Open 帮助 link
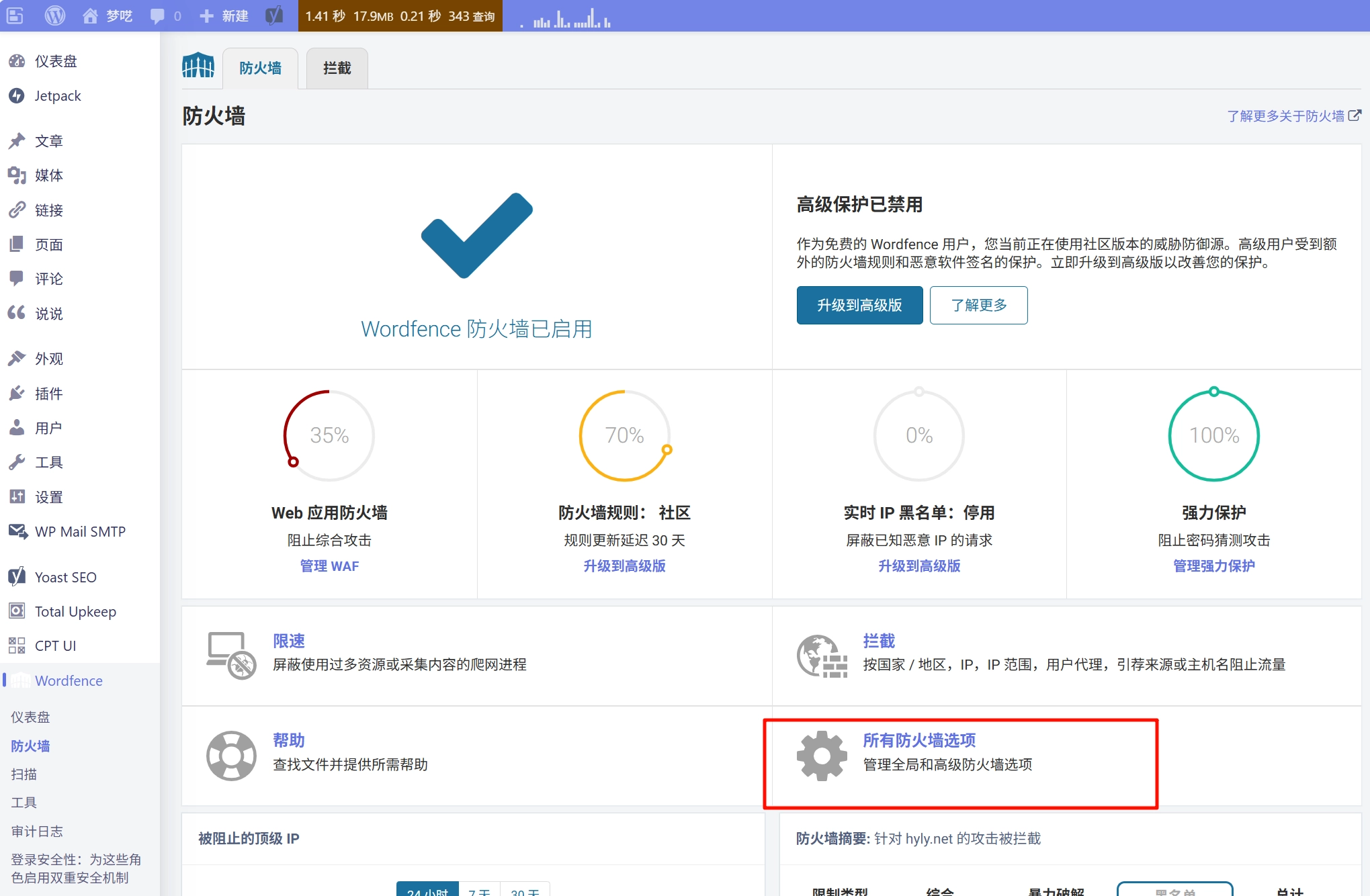The height and width of the screenshot is (896, 1370). pyautogui.click(x=289, y=740)
